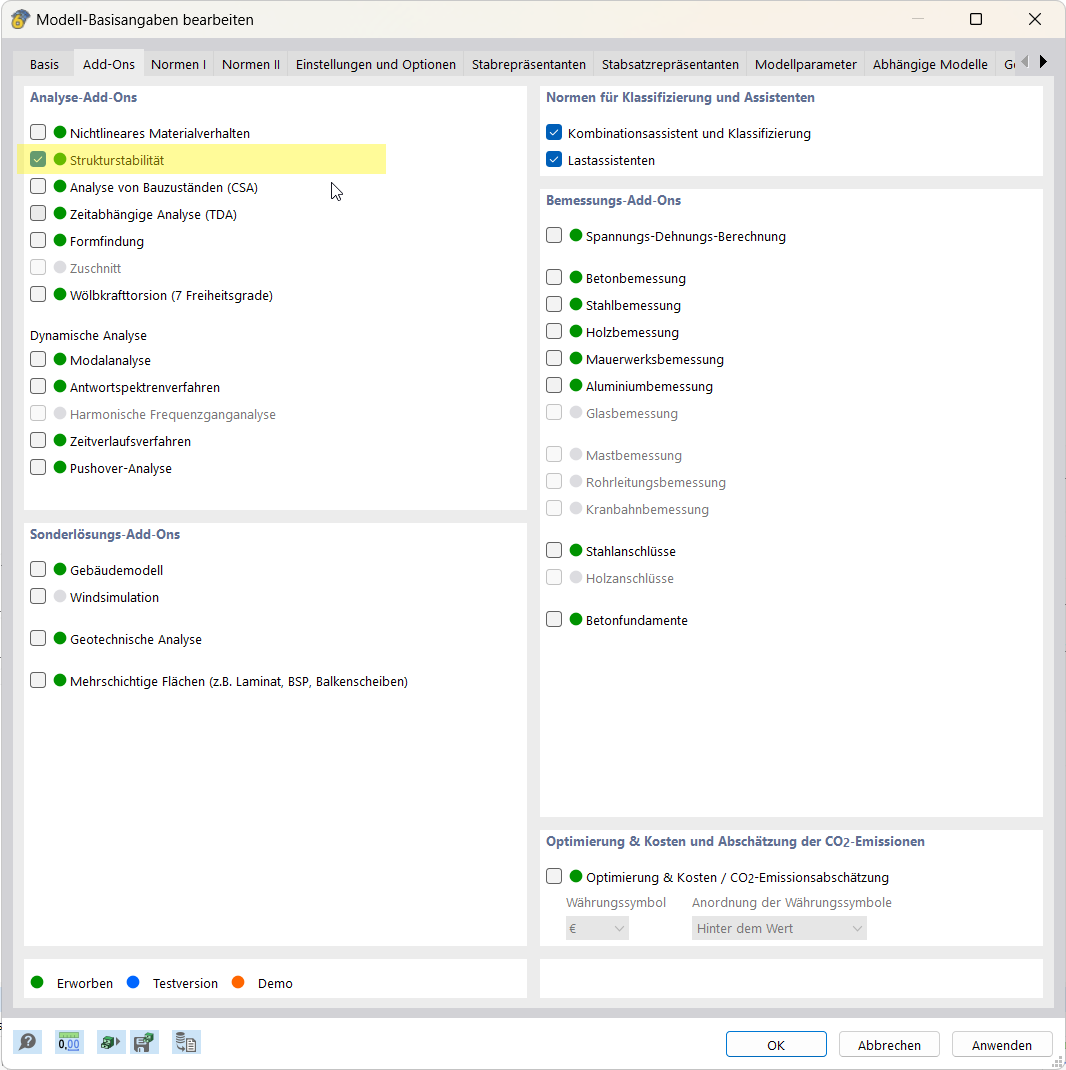Click the Sonderlösungs-Add-Ons heading

(105, 534)
